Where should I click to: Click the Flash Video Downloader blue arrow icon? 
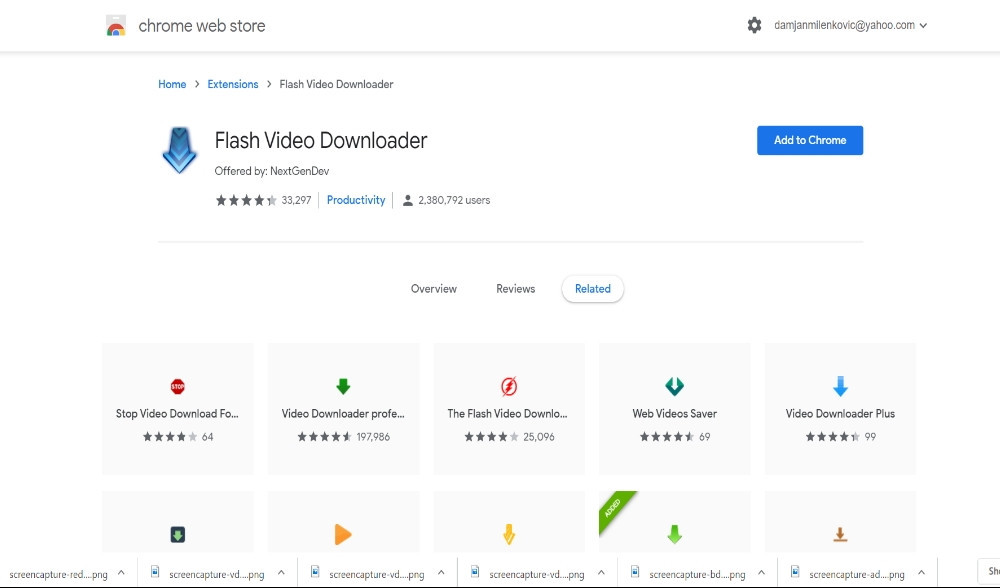[179, 151]
